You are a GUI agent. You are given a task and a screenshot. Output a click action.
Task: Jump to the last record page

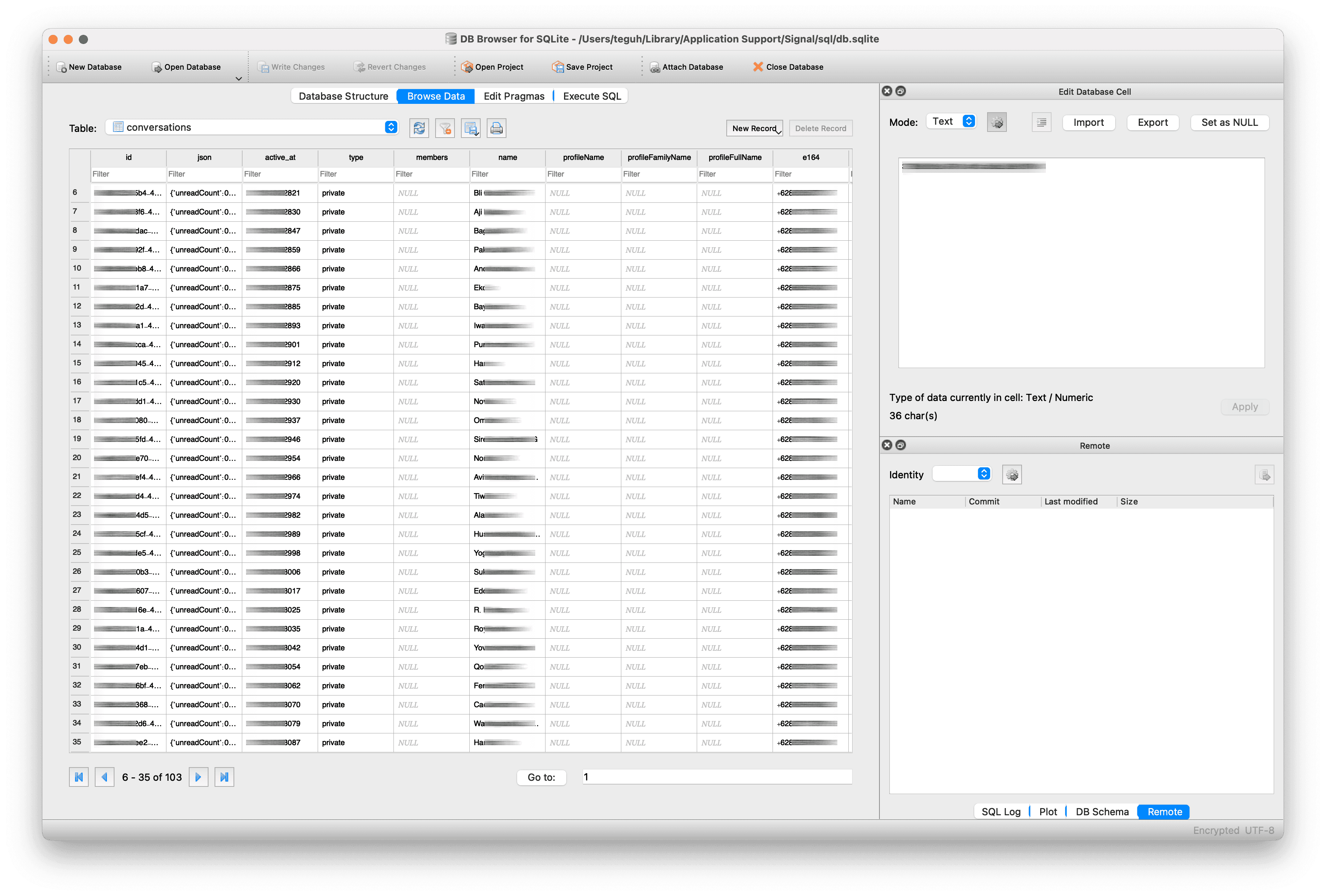click(x=224, y=777)
